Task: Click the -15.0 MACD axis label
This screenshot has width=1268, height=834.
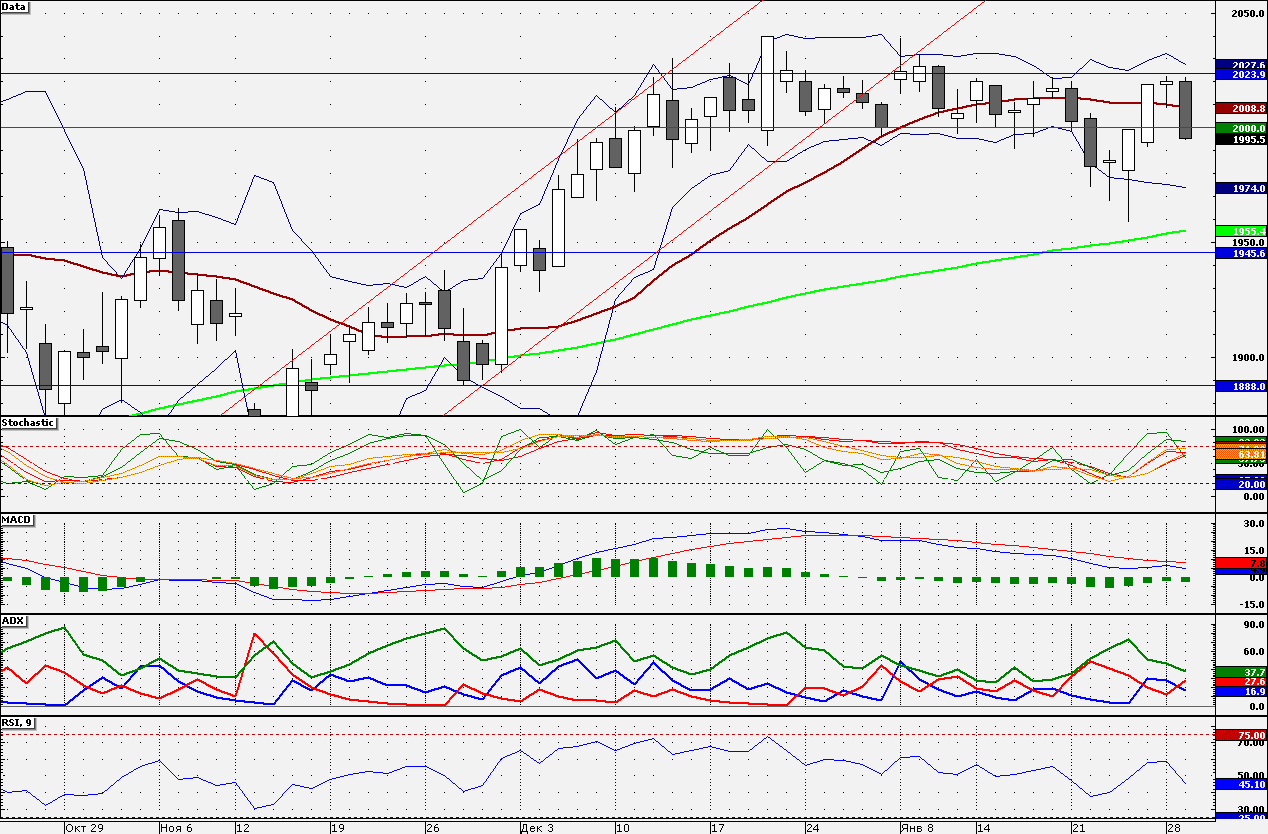Action: pyautogui.click(x=1250, y=603)
